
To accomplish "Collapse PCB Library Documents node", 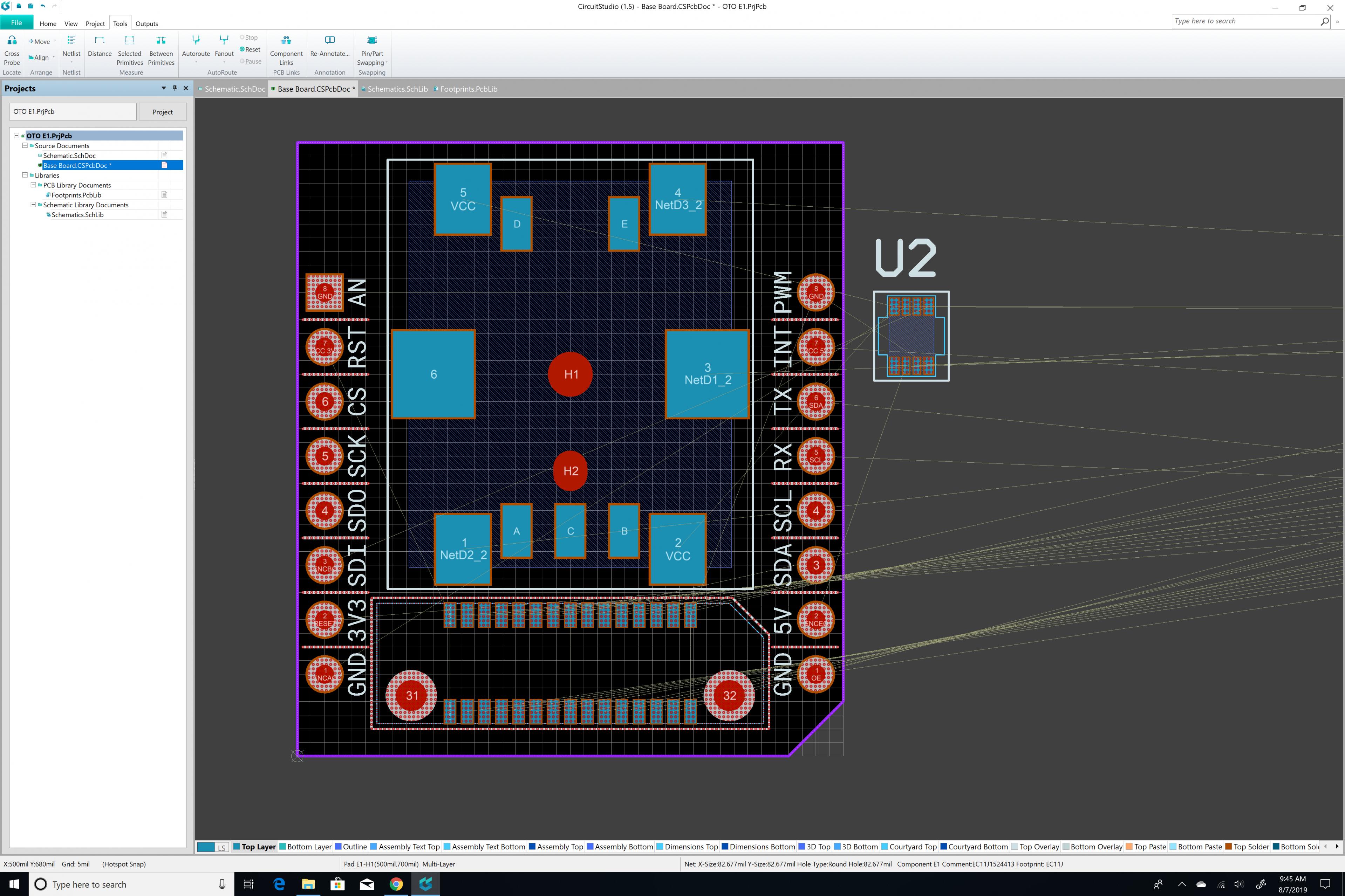I will 33,185.
